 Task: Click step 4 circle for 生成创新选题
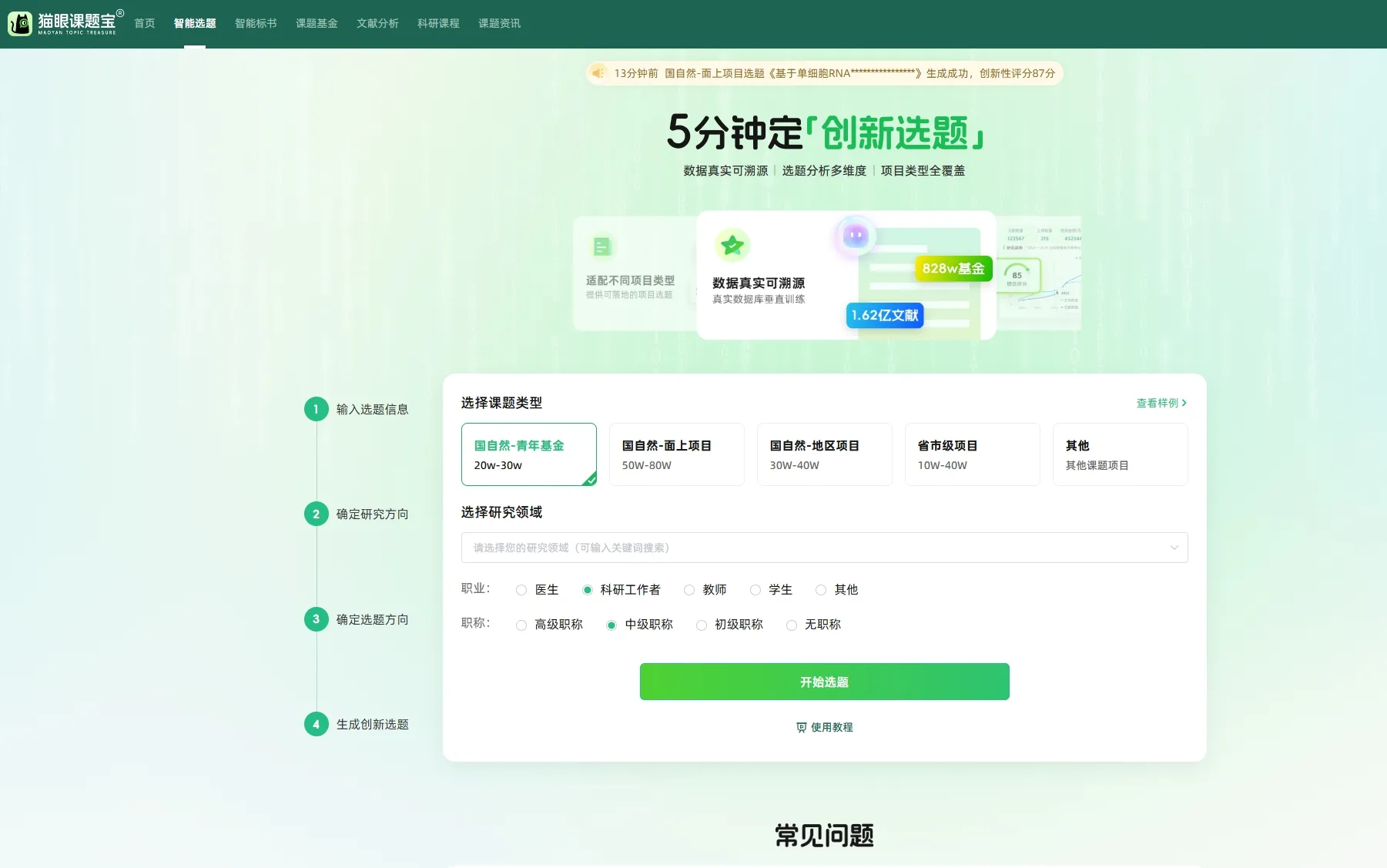coord(316,724)
